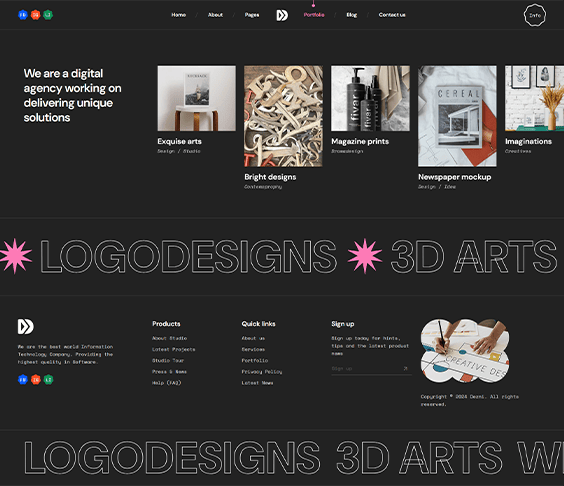The height and width of the screenshot is (486, 564).
Task: Submit sign up with arrow icon
Action: coord(406,368)
